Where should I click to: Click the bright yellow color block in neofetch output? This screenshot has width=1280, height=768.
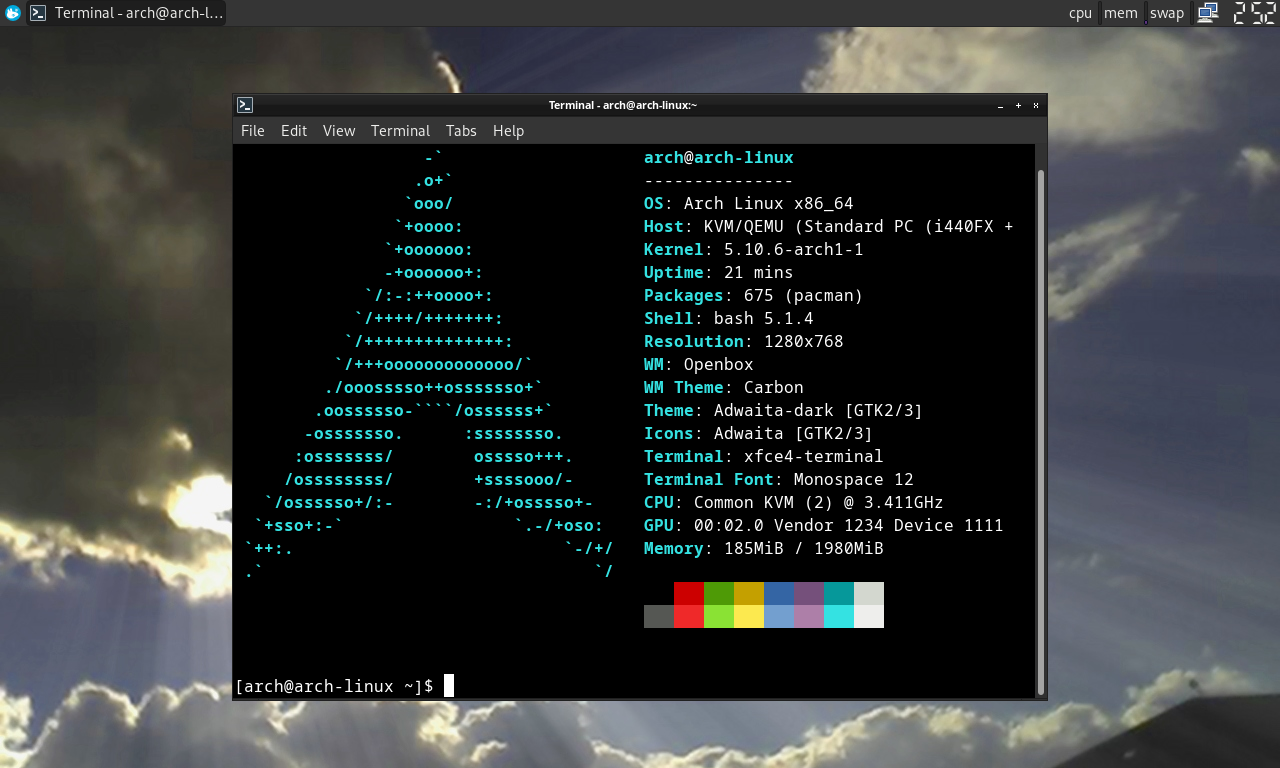point(749,617)
